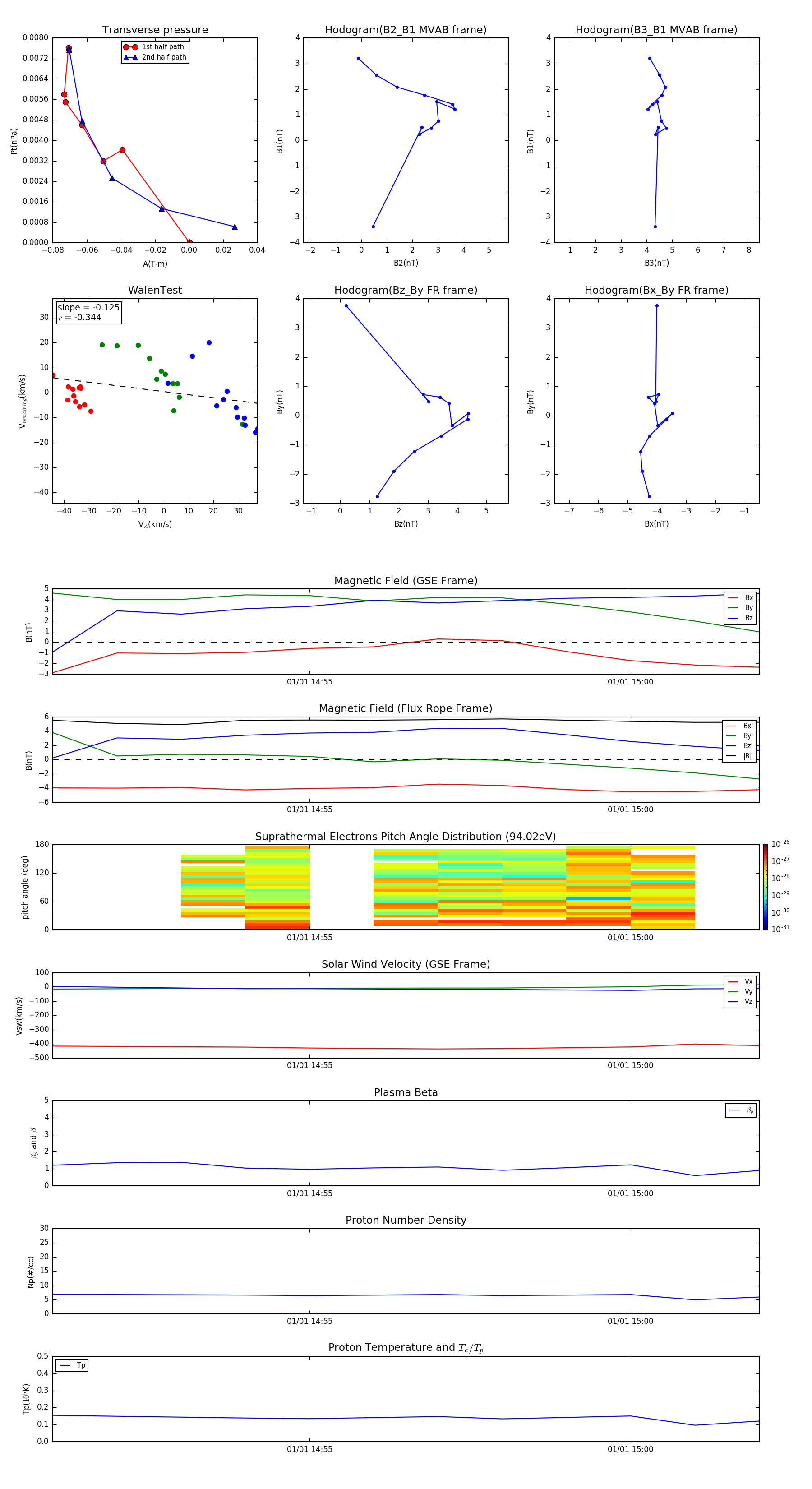Click the "Hodogram(Bz_By FR frame)" title

(x=406, y=290)
